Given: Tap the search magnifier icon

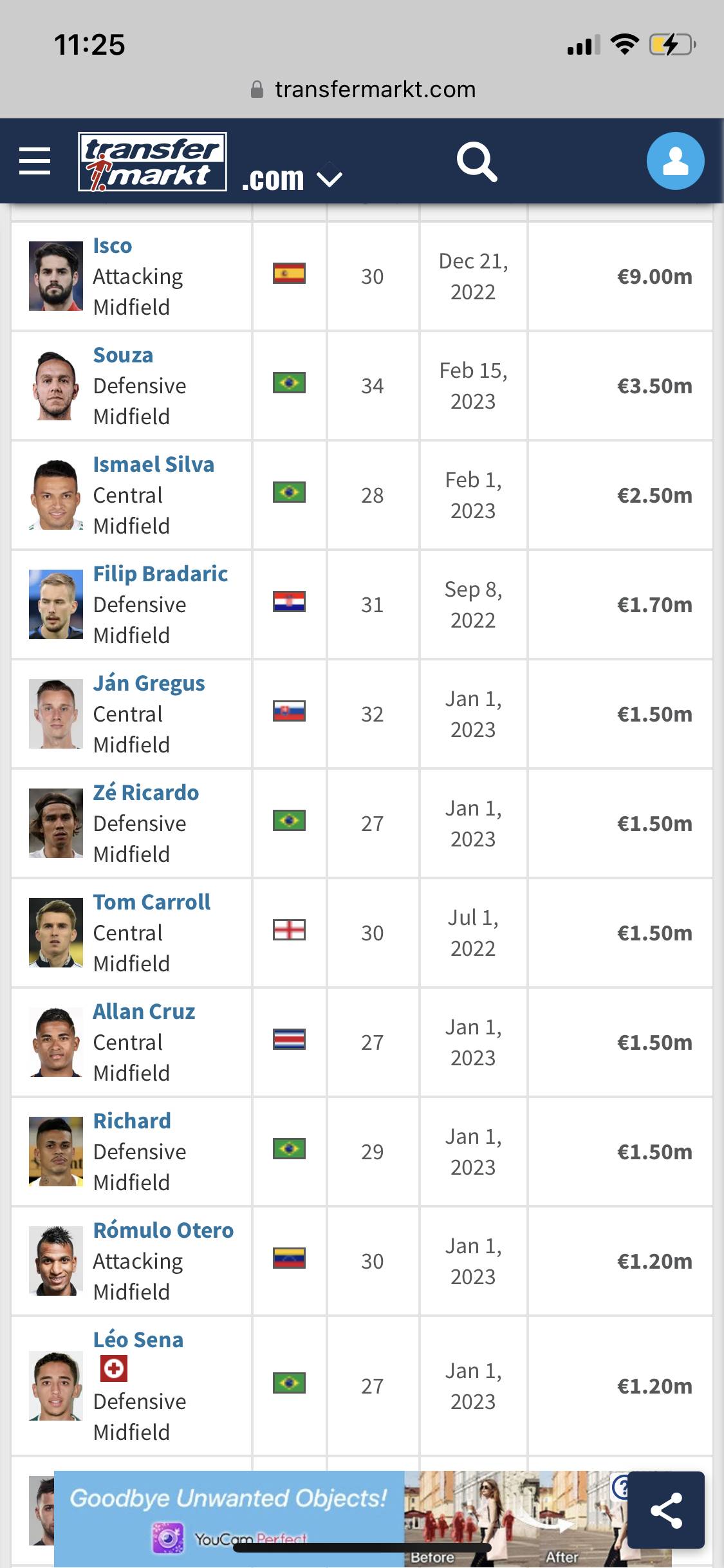Looking at the screenshot, I should coord(477,162).
